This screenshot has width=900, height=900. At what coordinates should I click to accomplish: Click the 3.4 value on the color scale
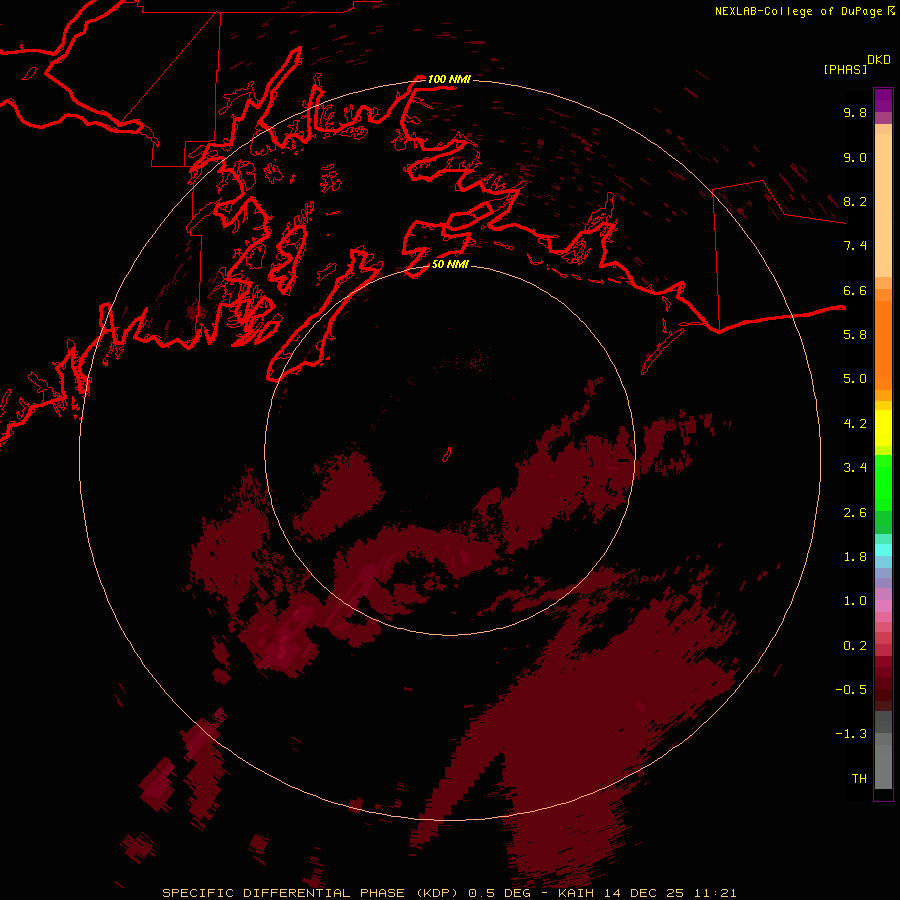coord(855,468)
